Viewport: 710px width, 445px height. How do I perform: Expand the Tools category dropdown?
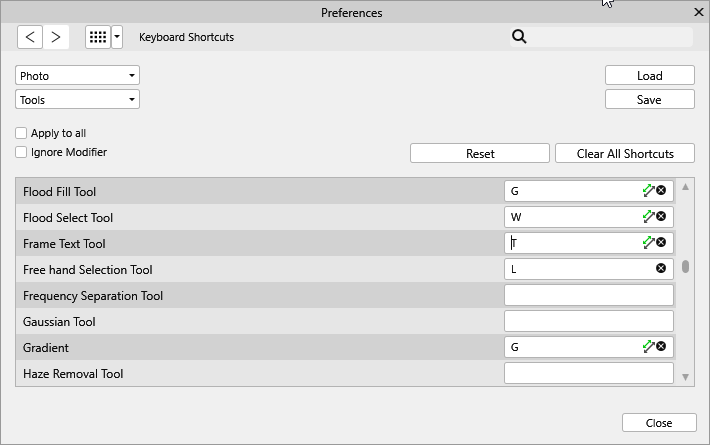(78, 100)
